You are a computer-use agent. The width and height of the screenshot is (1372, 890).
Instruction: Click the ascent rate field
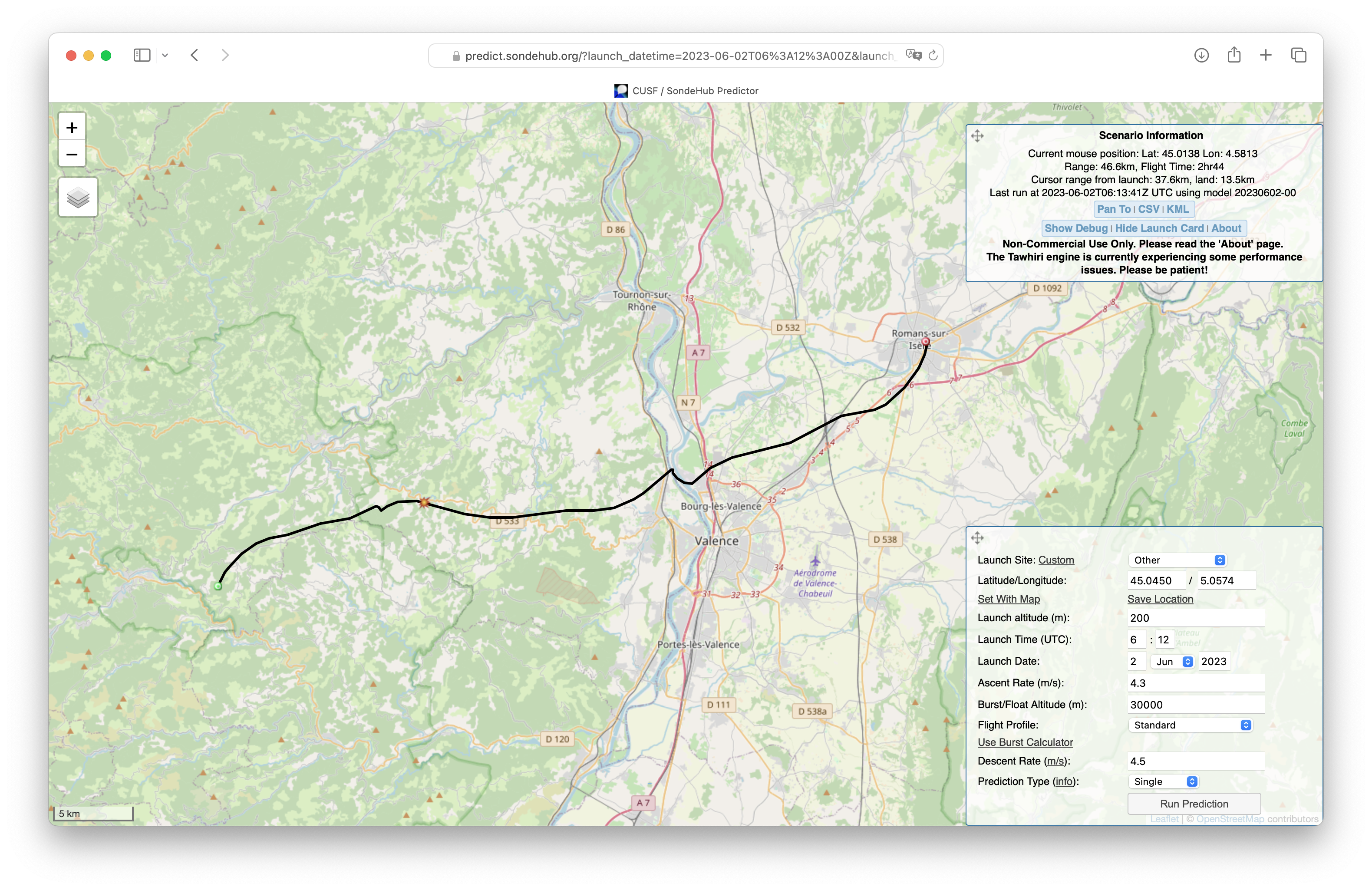(1196, 683)
